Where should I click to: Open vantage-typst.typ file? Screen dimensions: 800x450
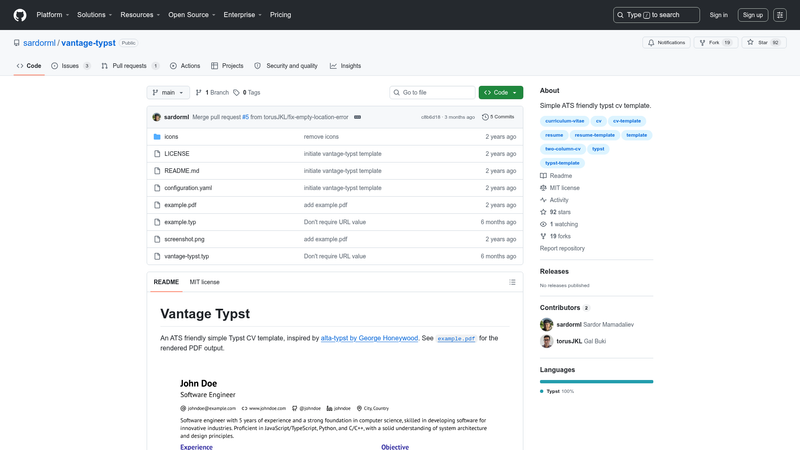coord(187,256)
